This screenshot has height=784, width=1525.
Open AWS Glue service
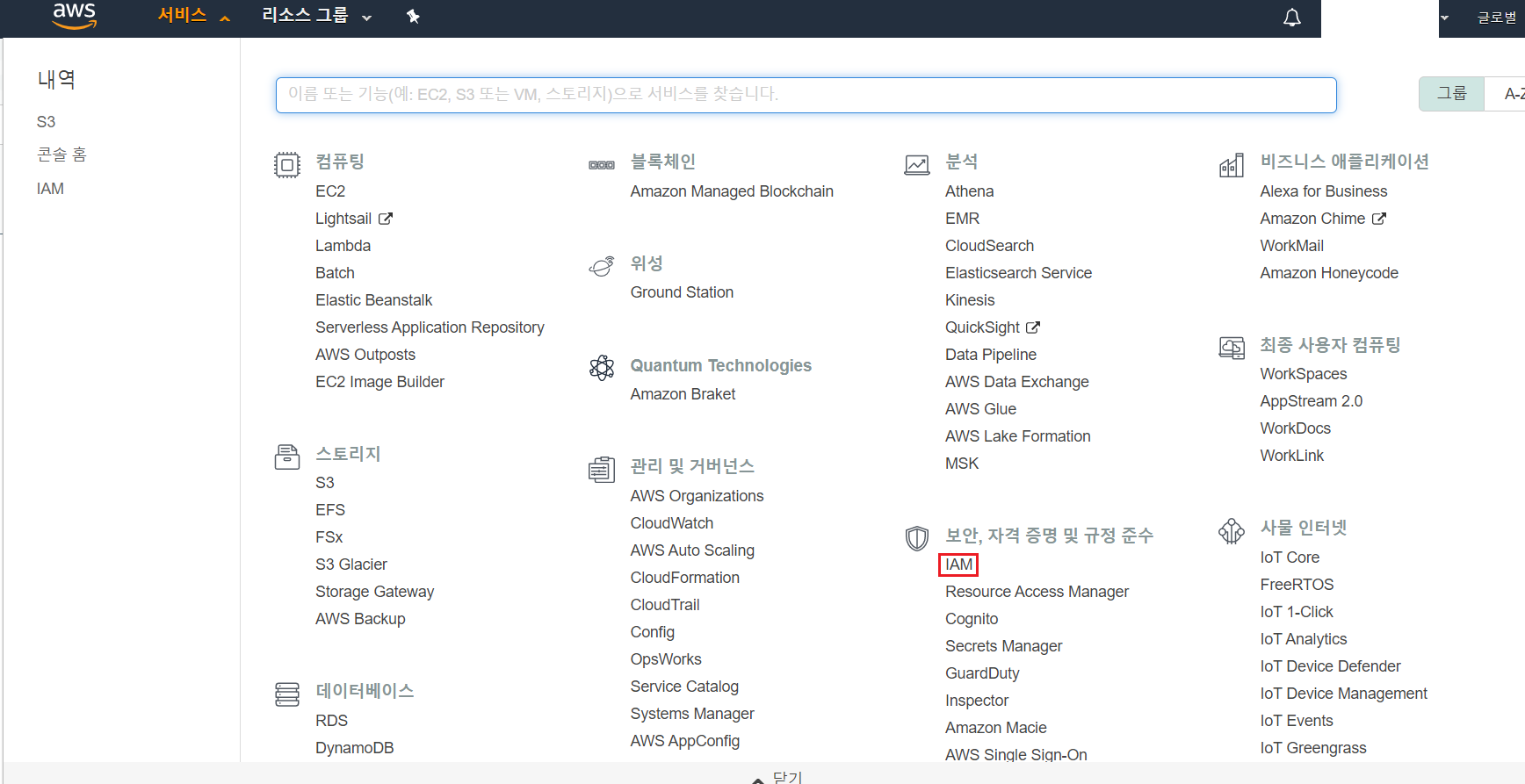[980, 409]
